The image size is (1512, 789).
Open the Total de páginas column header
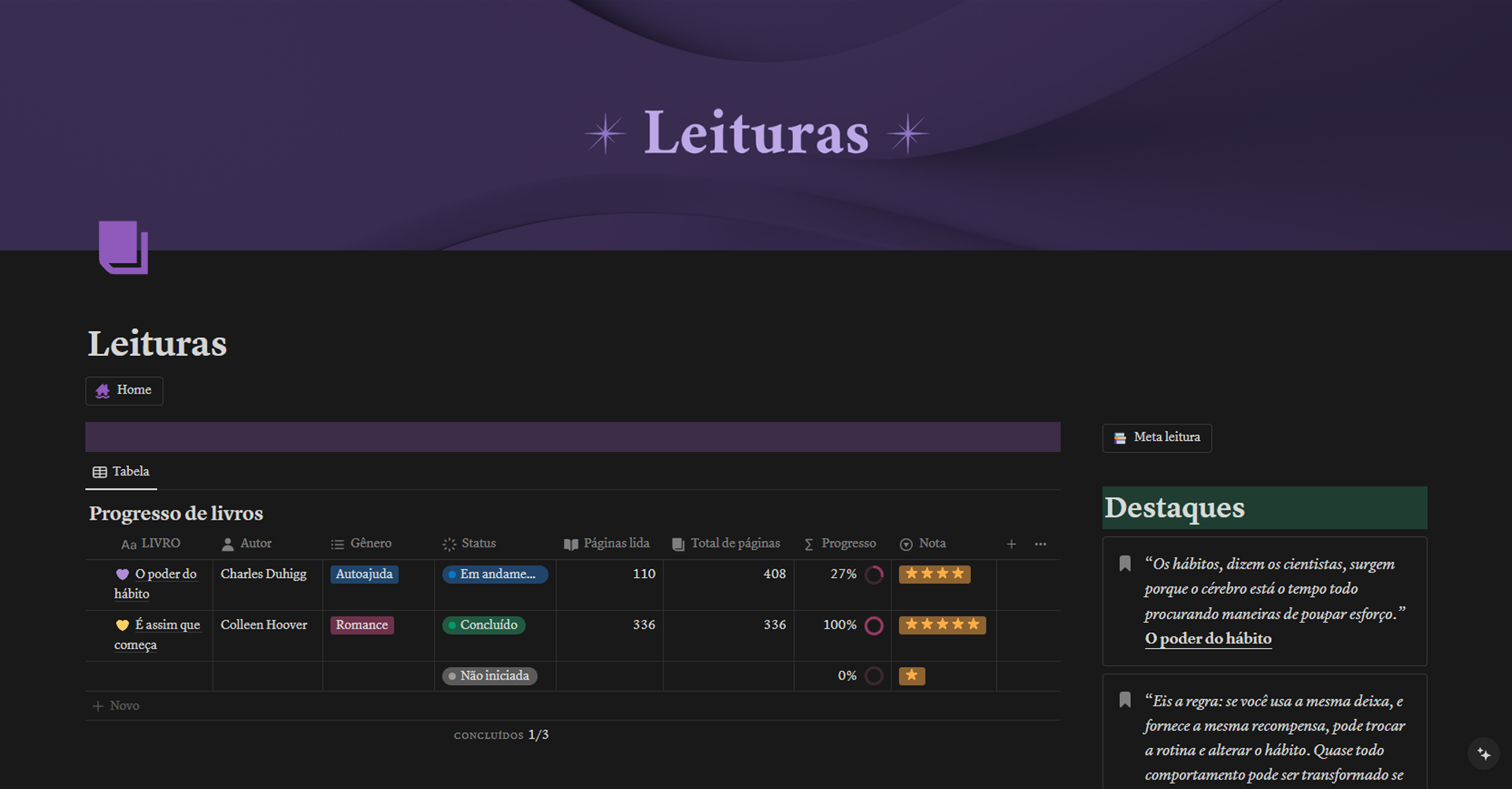726,543
